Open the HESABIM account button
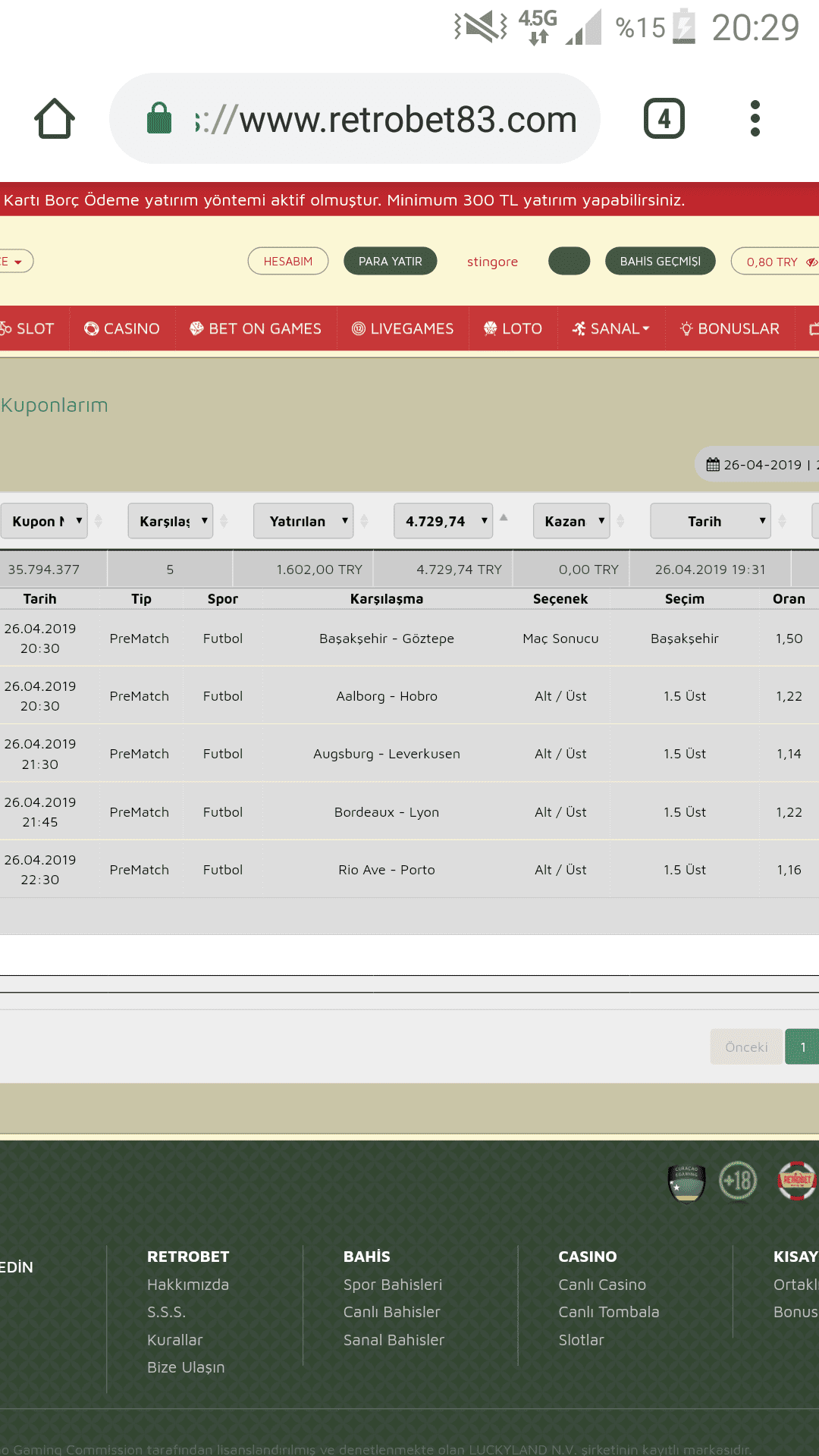 [288, 261]
